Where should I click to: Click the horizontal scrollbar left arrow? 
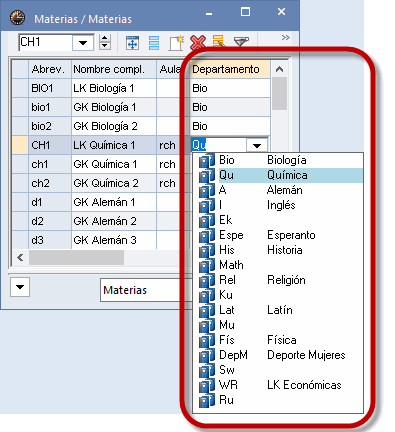(20, 257)
